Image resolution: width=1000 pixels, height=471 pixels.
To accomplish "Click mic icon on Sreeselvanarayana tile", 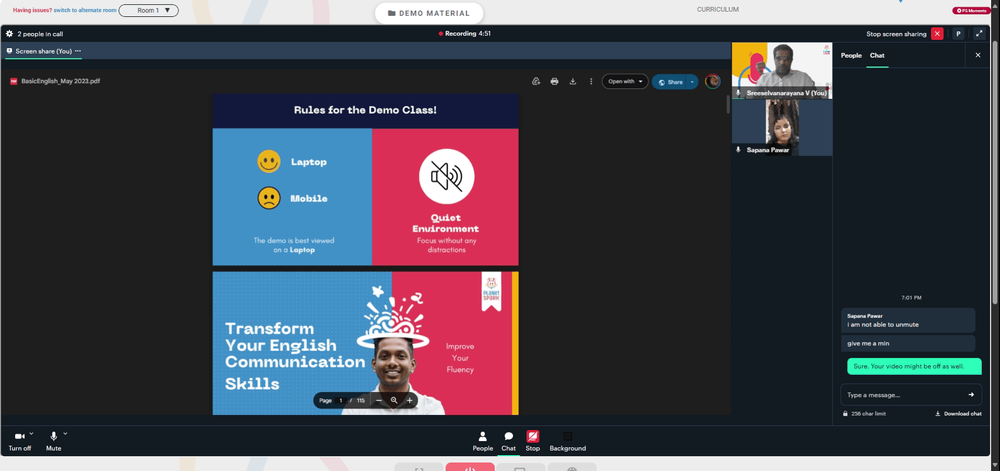I will click(739, 93).
